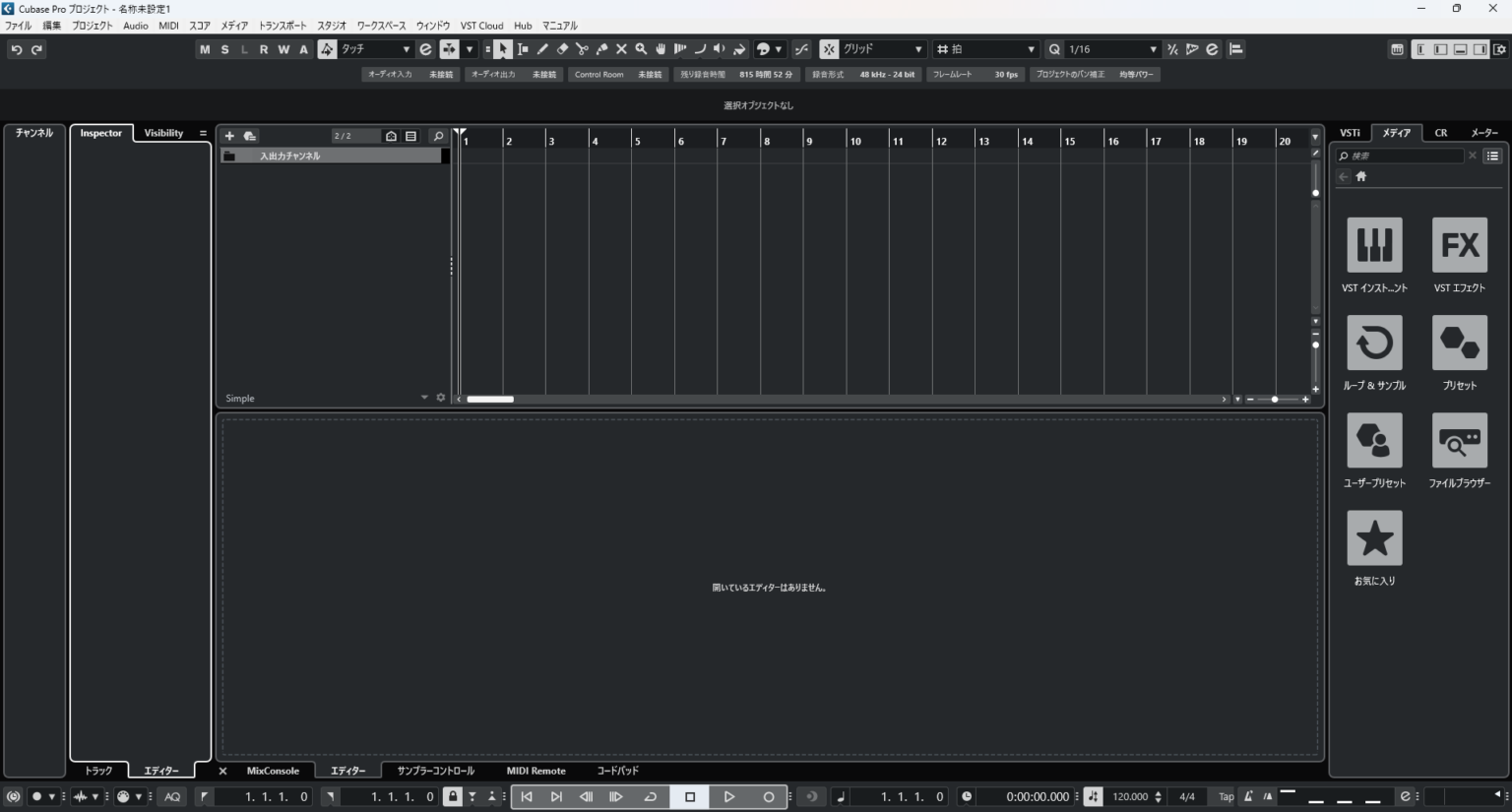
Task: Open the automation mode タッチ dropdown
Action: (x=406, y=49)
